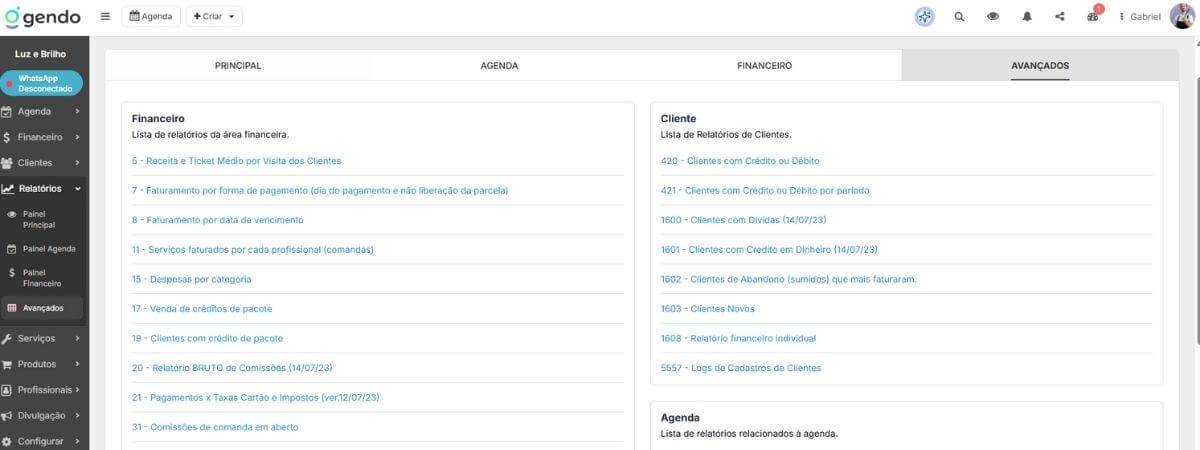Screen dimensions: 1200x450
Task: Open report 1608 Relatório financeiro individual
Action: coord(739,338)
